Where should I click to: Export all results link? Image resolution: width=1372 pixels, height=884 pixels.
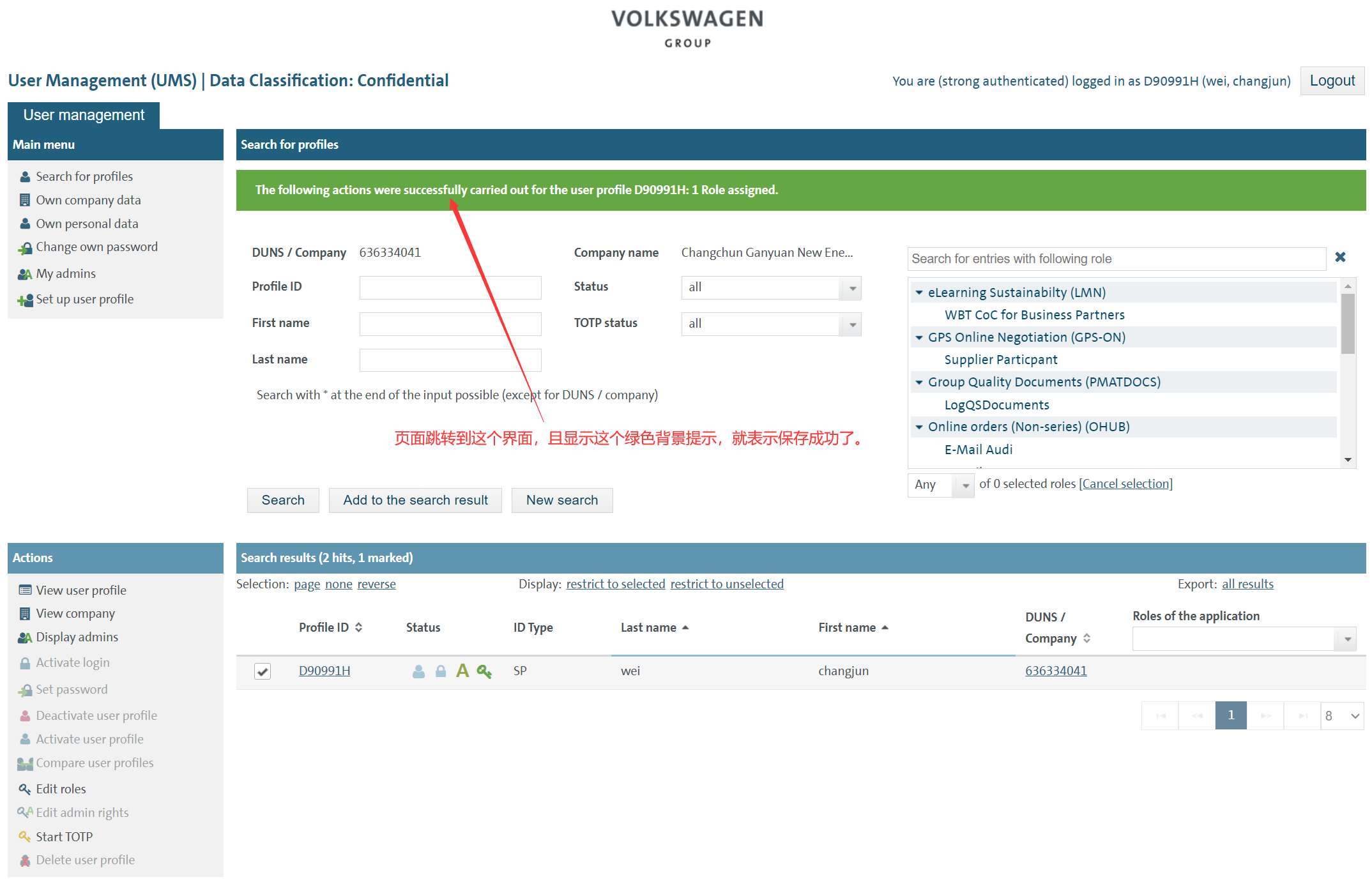[x=1247, y=584]
